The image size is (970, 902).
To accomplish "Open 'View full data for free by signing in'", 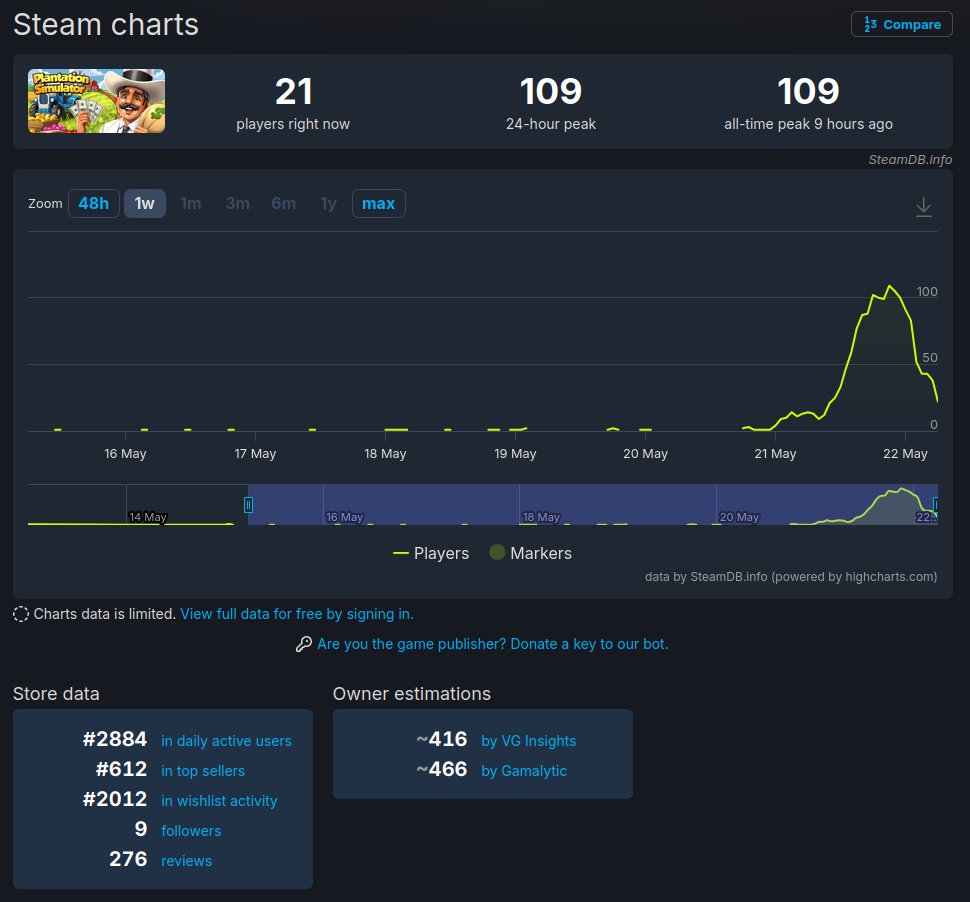I will (297, 614).
